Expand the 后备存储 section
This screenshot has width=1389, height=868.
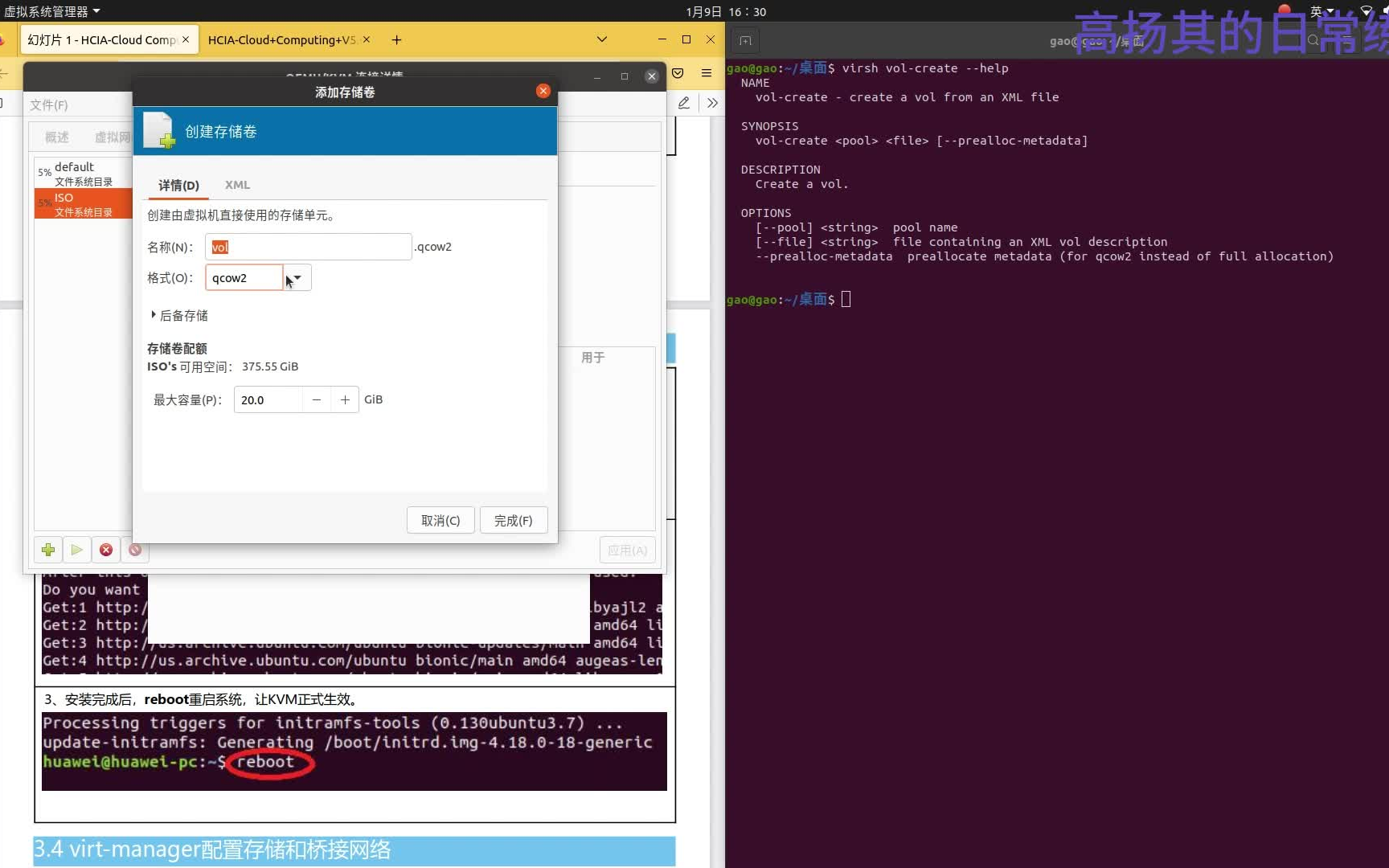[179, 315]
